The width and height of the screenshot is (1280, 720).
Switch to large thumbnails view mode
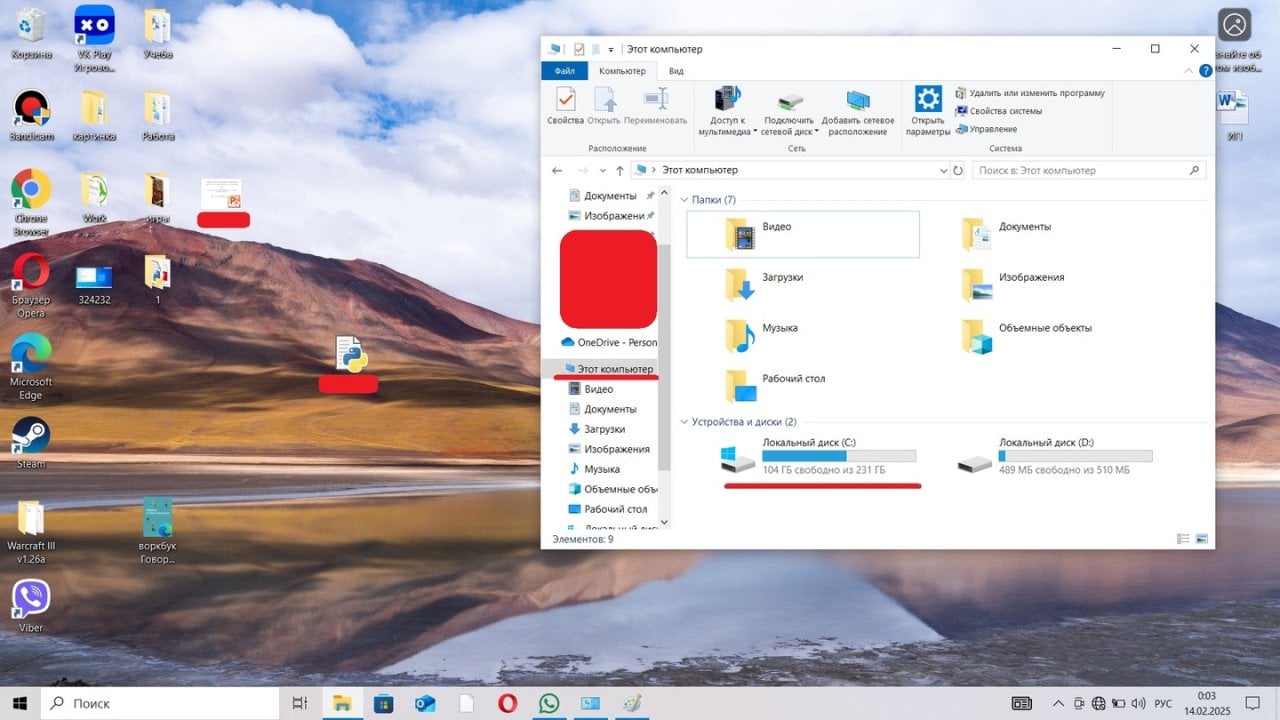1202,539
